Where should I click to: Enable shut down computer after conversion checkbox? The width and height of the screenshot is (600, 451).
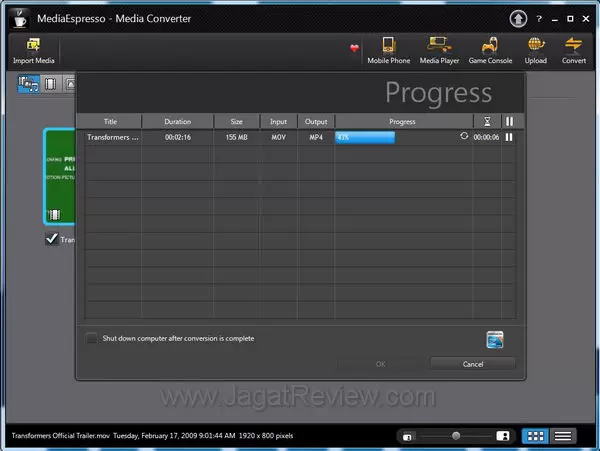pyautogui.click(x=92, y=338)
